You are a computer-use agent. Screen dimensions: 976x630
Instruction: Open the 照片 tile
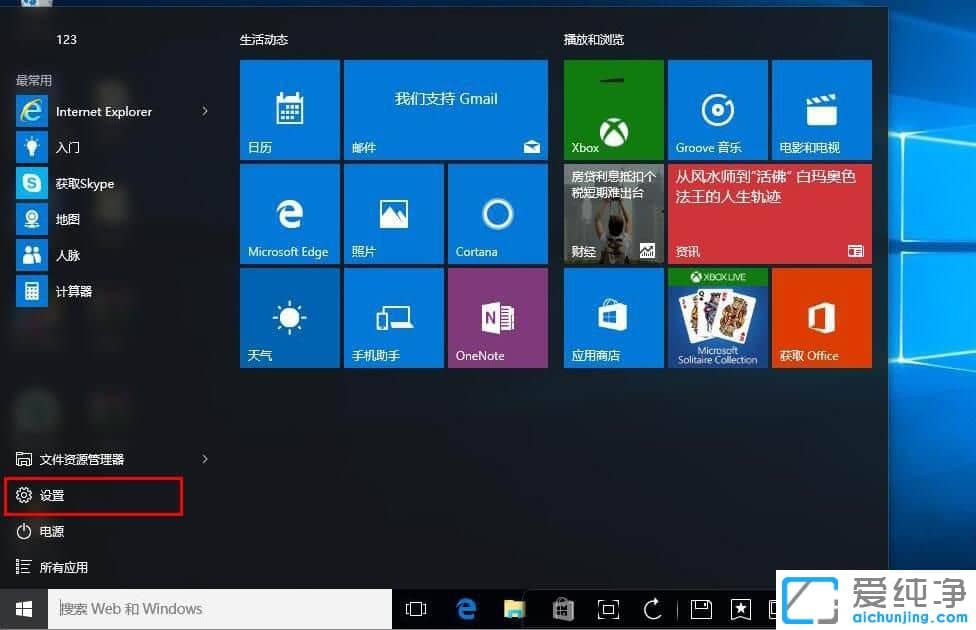(393, 214)
